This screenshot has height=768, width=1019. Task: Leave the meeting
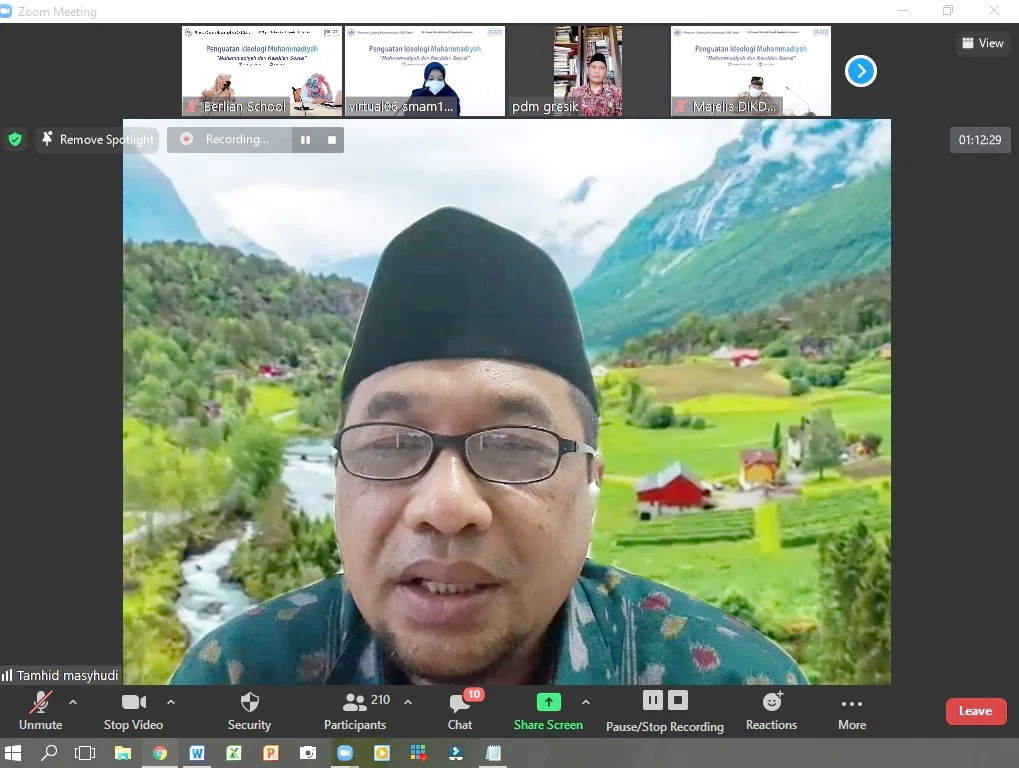975,710
